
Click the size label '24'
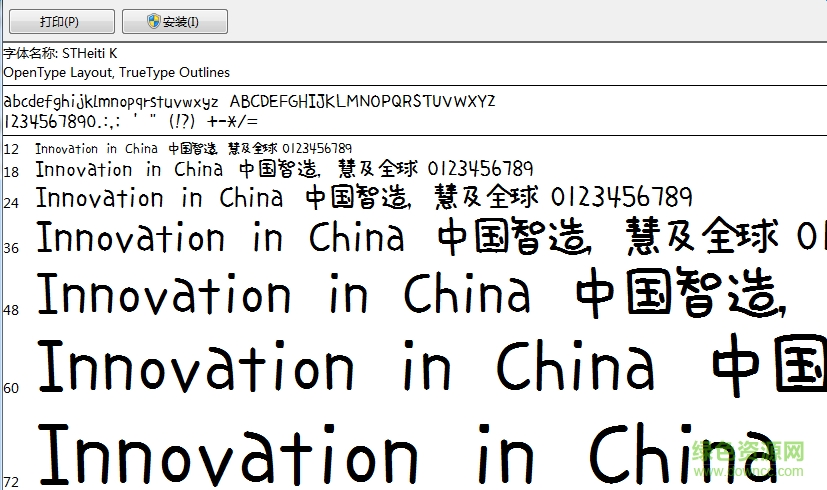pyautogui.click(x=11, y=203)
